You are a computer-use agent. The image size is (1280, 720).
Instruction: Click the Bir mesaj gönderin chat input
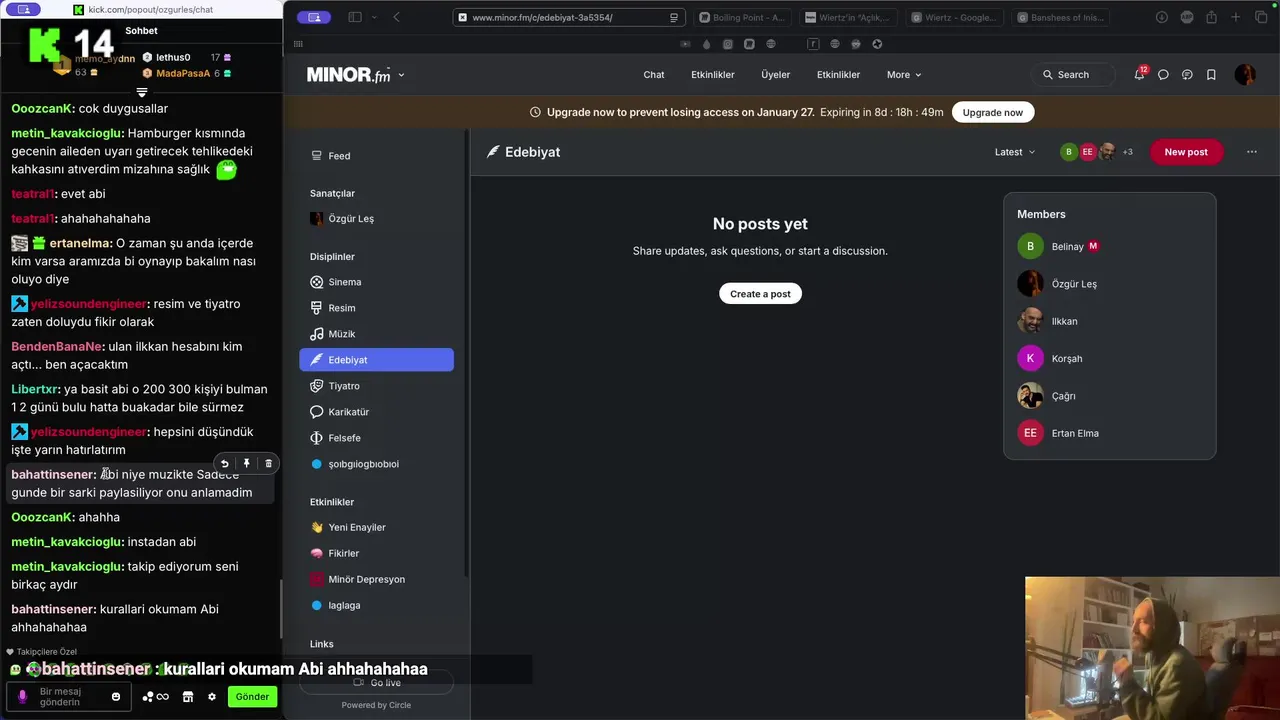pos(69,697)
